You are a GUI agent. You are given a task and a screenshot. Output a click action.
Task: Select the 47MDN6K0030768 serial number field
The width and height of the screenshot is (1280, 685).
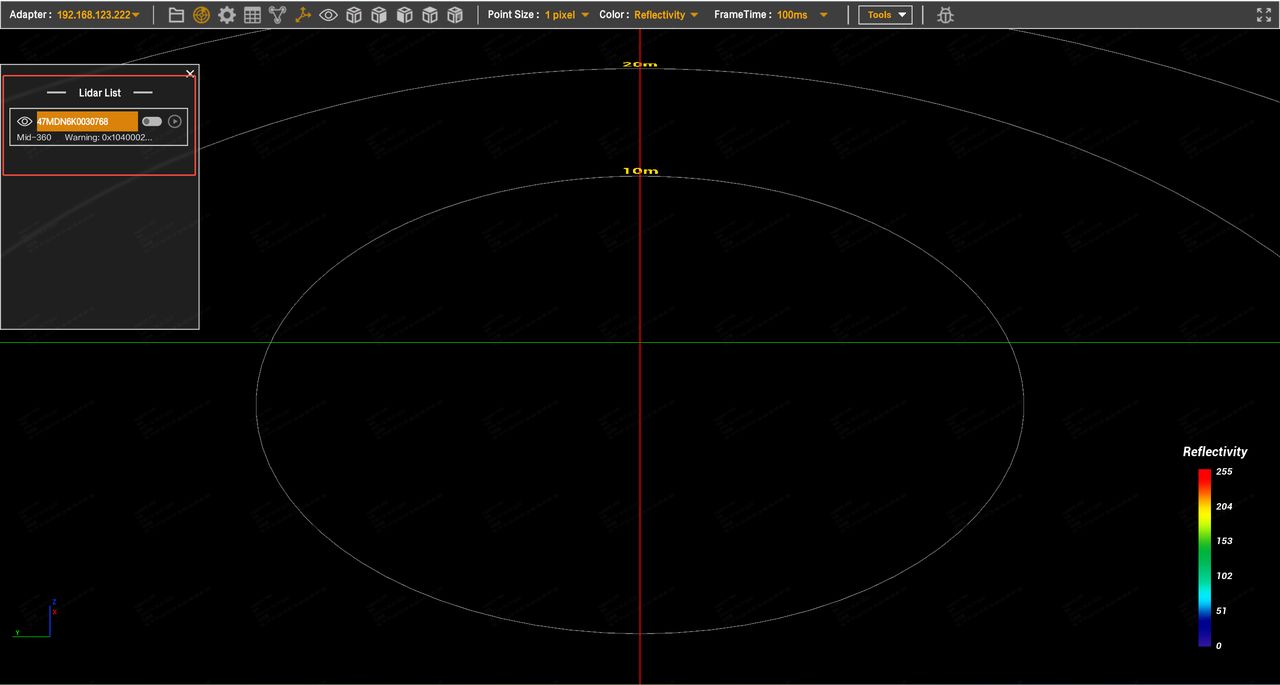point(87,121)
